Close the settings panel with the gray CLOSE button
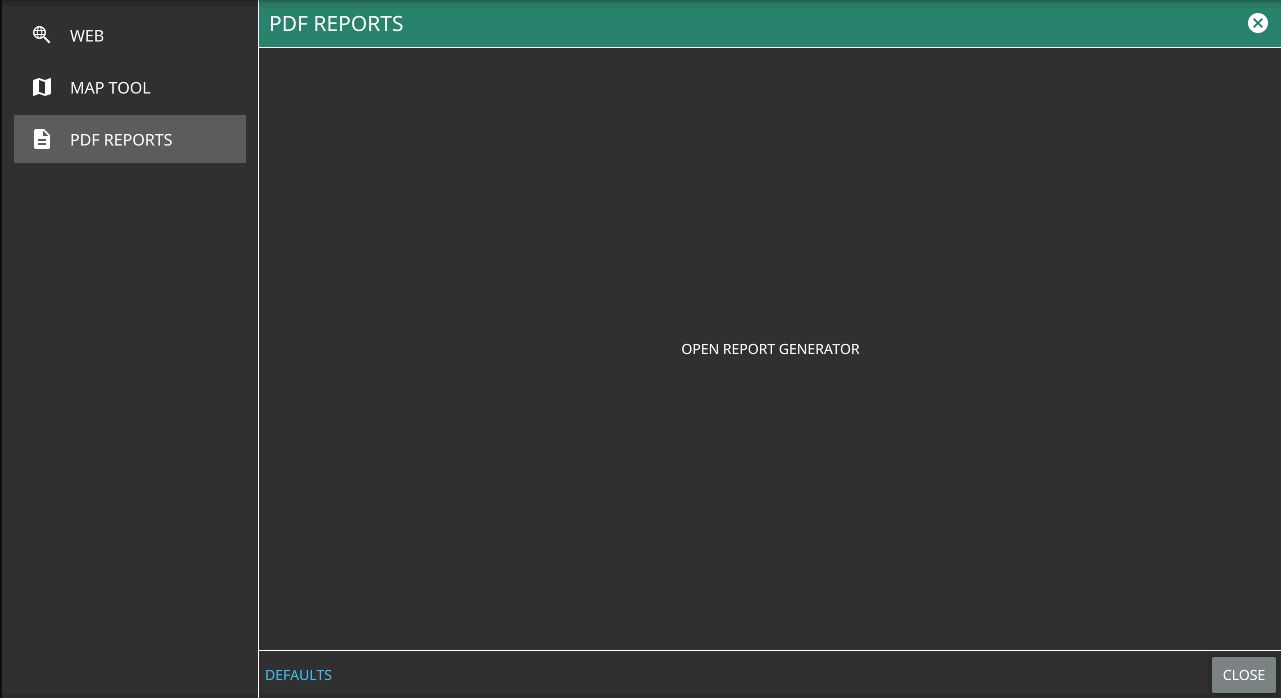1281x698 pixels. [x=1243, y=675]
